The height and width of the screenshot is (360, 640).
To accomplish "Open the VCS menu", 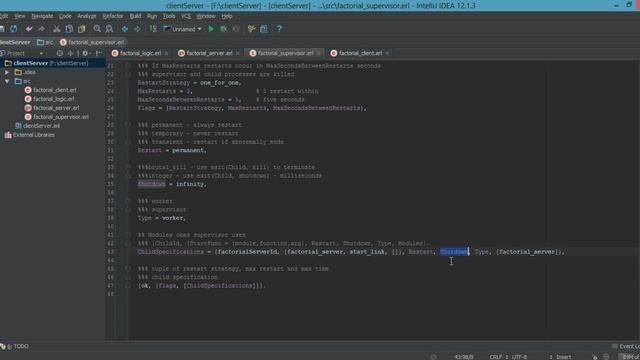I will tap(186, 16).
